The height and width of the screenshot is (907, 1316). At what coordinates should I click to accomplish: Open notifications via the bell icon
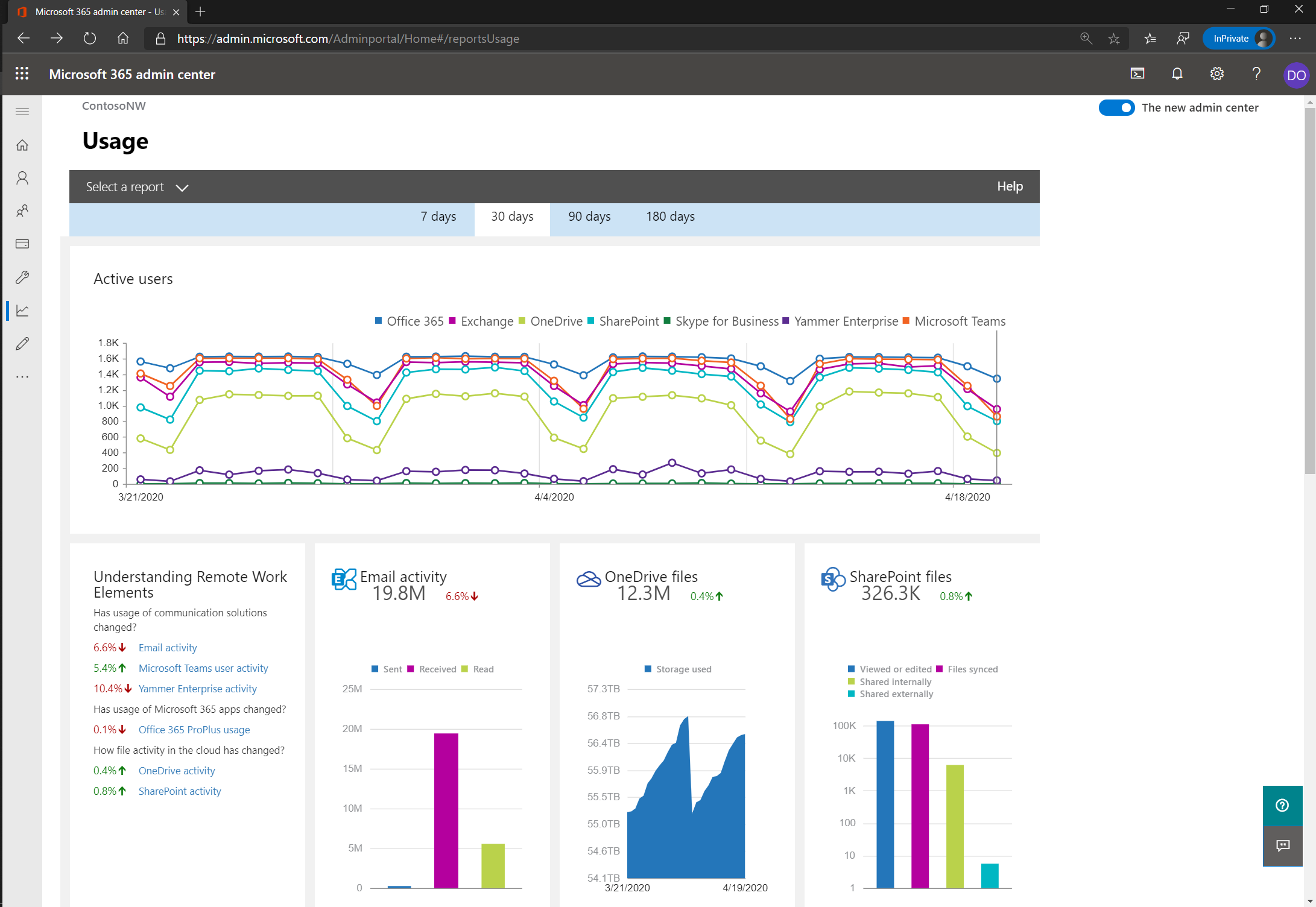point(1177,74)
